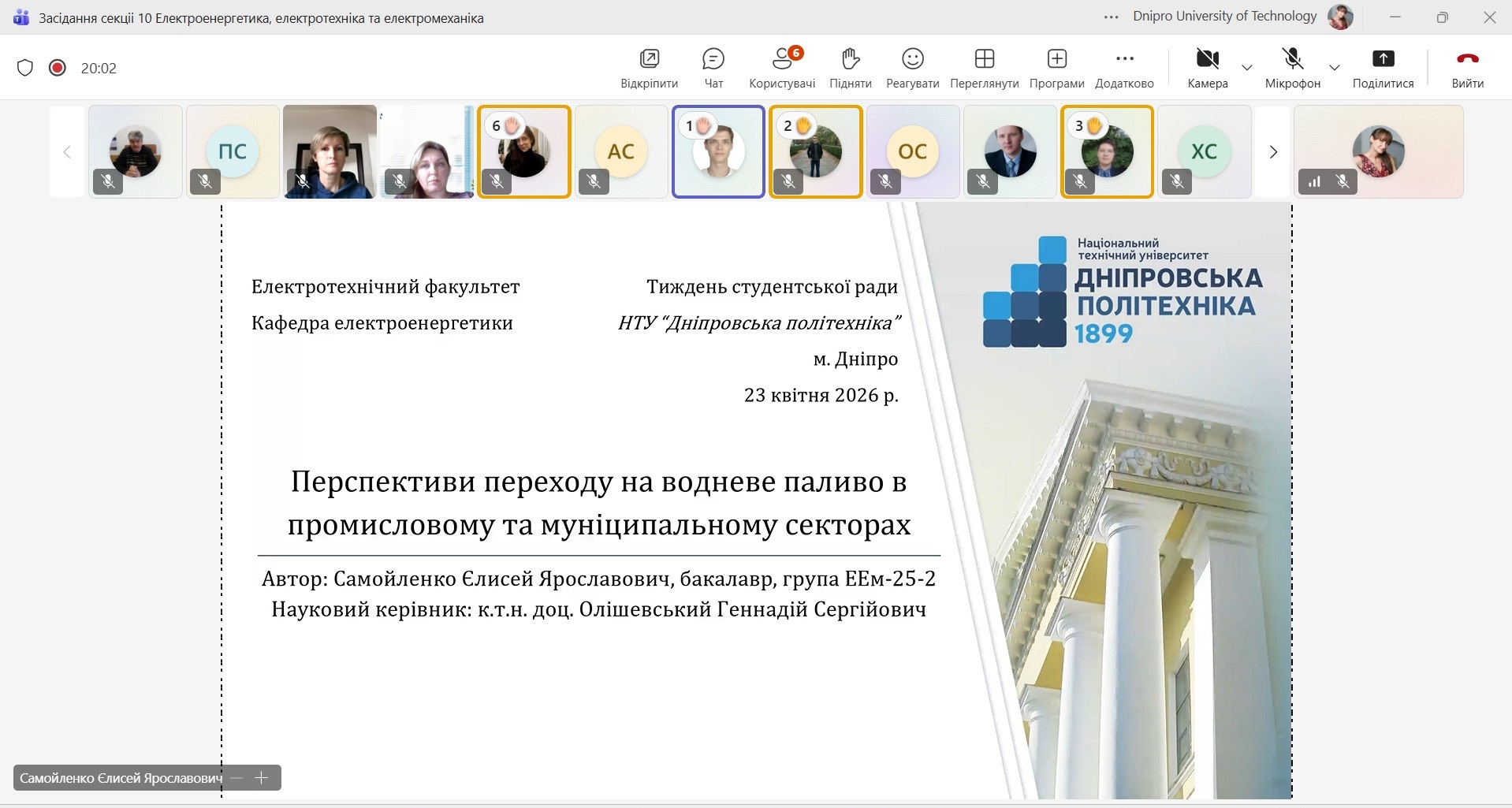Open participants list (Користувачі)
The height and width of the screenshot is (808, 1512).
pos(781,67)
